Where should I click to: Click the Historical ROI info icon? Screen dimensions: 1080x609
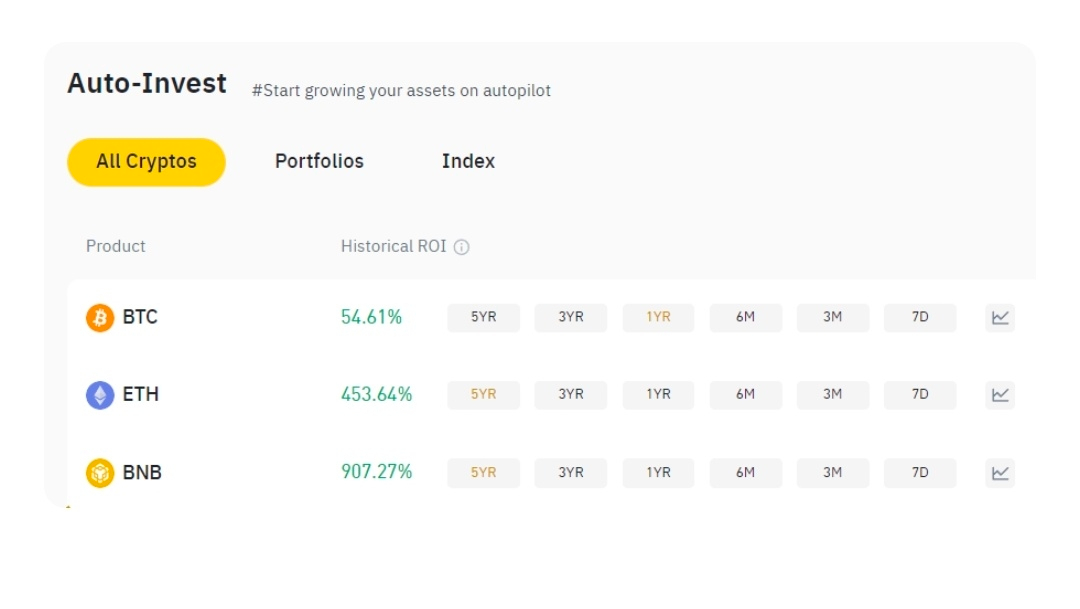(462, 247)
